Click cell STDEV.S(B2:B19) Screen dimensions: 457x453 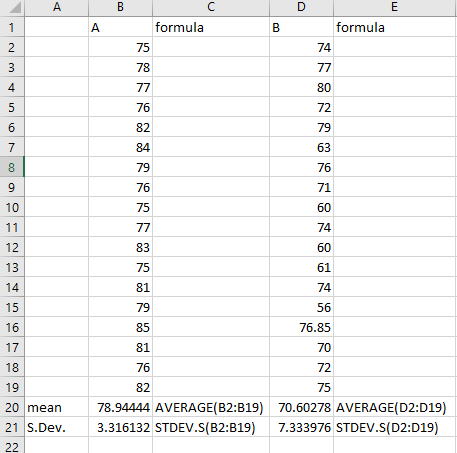coord(211,427)
